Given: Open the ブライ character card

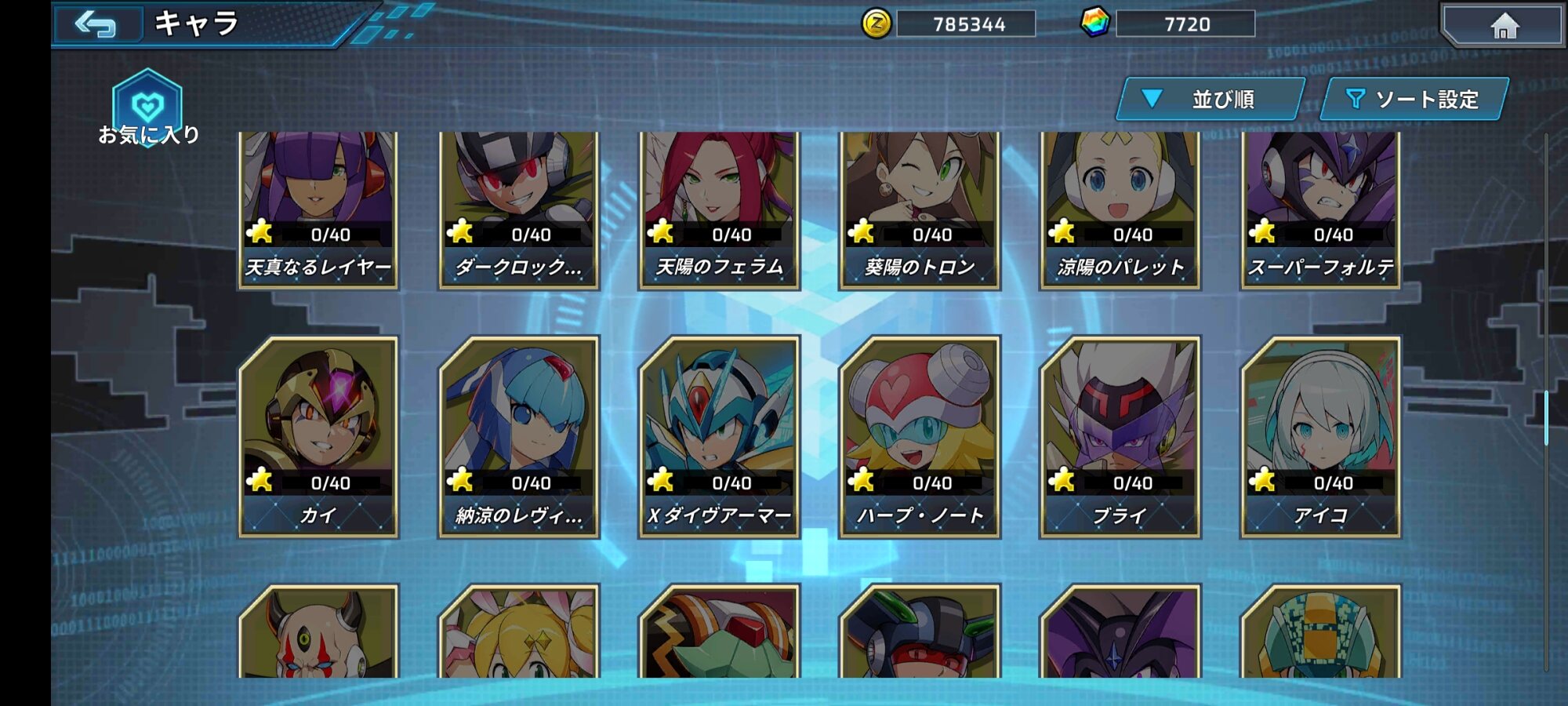Looking at the screenshot, I should tap(1120, 437).
